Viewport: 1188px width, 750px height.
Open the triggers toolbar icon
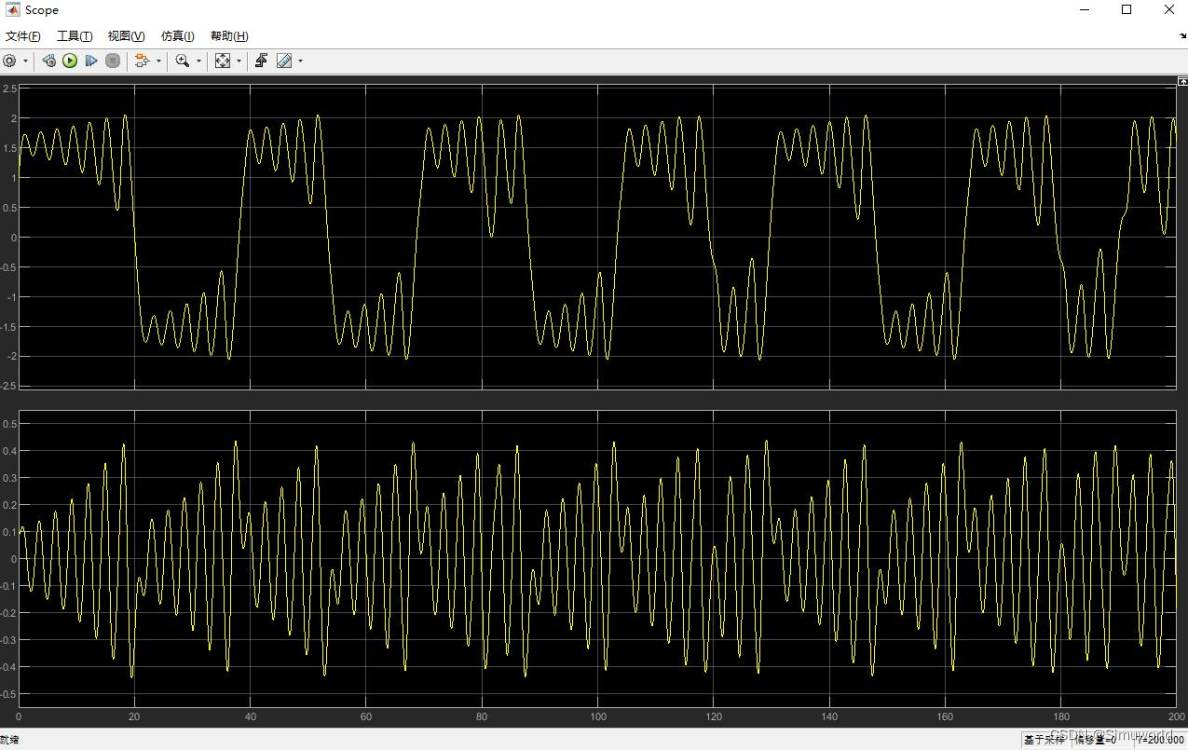coord(261,61)
